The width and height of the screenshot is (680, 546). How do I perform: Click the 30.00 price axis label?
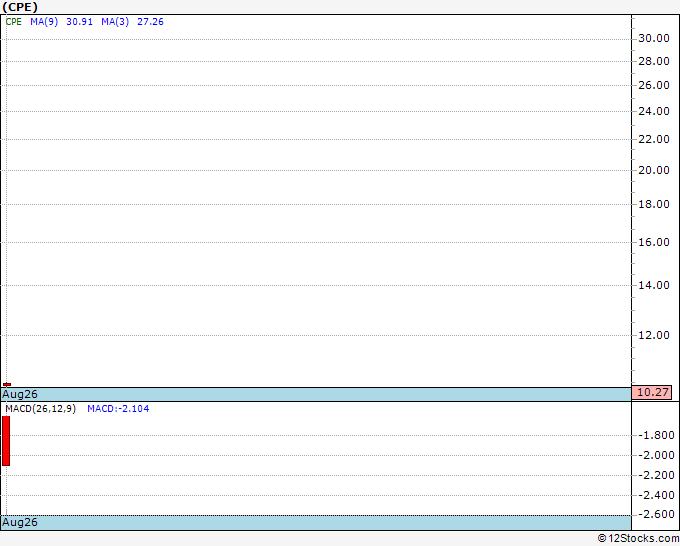pyautogui.click(x=654, y=39)
